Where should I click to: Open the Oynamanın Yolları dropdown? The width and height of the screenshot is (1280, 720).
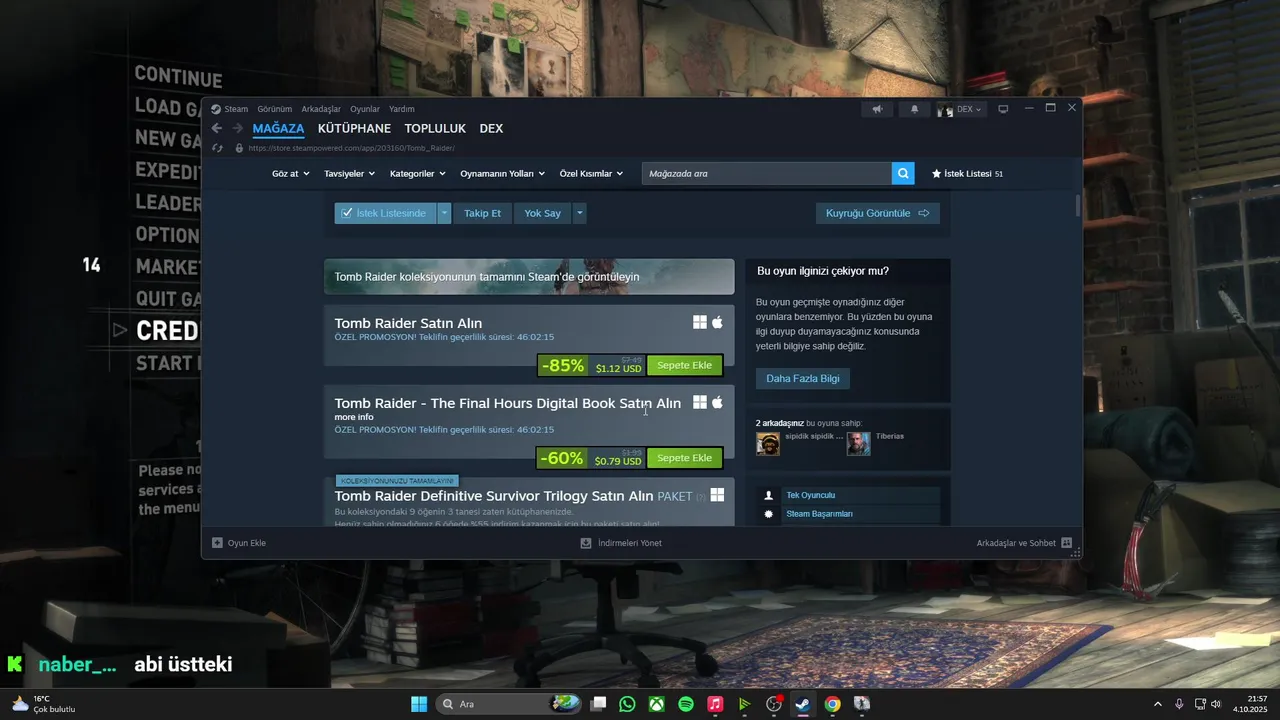coord(502,174)
